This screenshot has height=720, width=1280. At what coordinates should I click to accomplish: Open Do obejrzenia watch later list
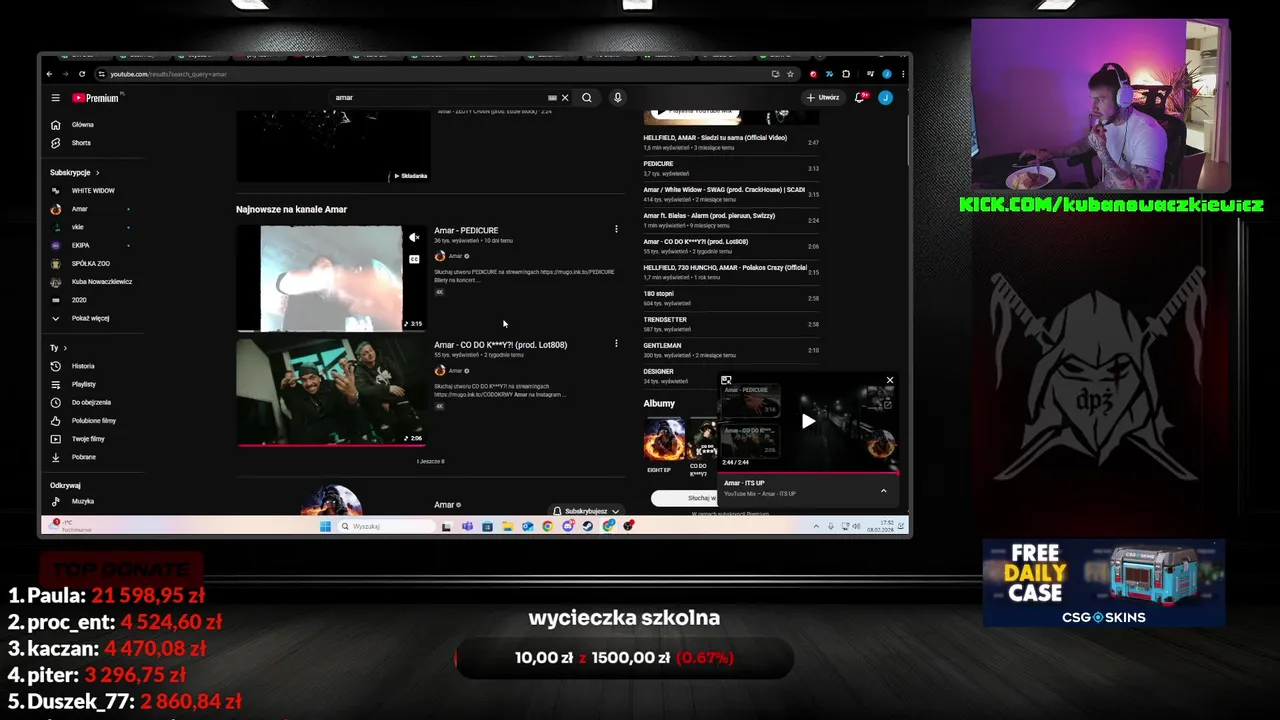(91, 402)
